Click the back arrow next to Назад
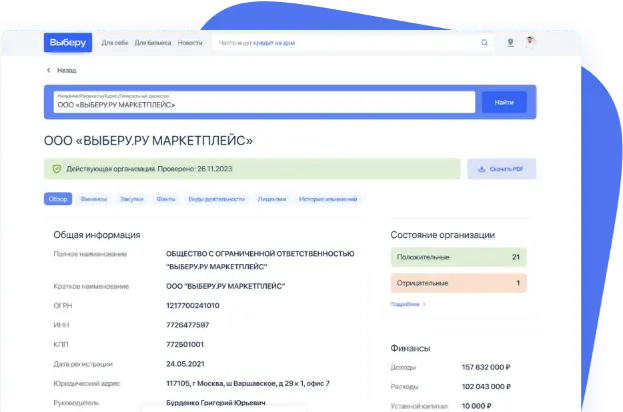Image resolution: width=623 pixels, height=412 pixels. click(x=48, y=71)
